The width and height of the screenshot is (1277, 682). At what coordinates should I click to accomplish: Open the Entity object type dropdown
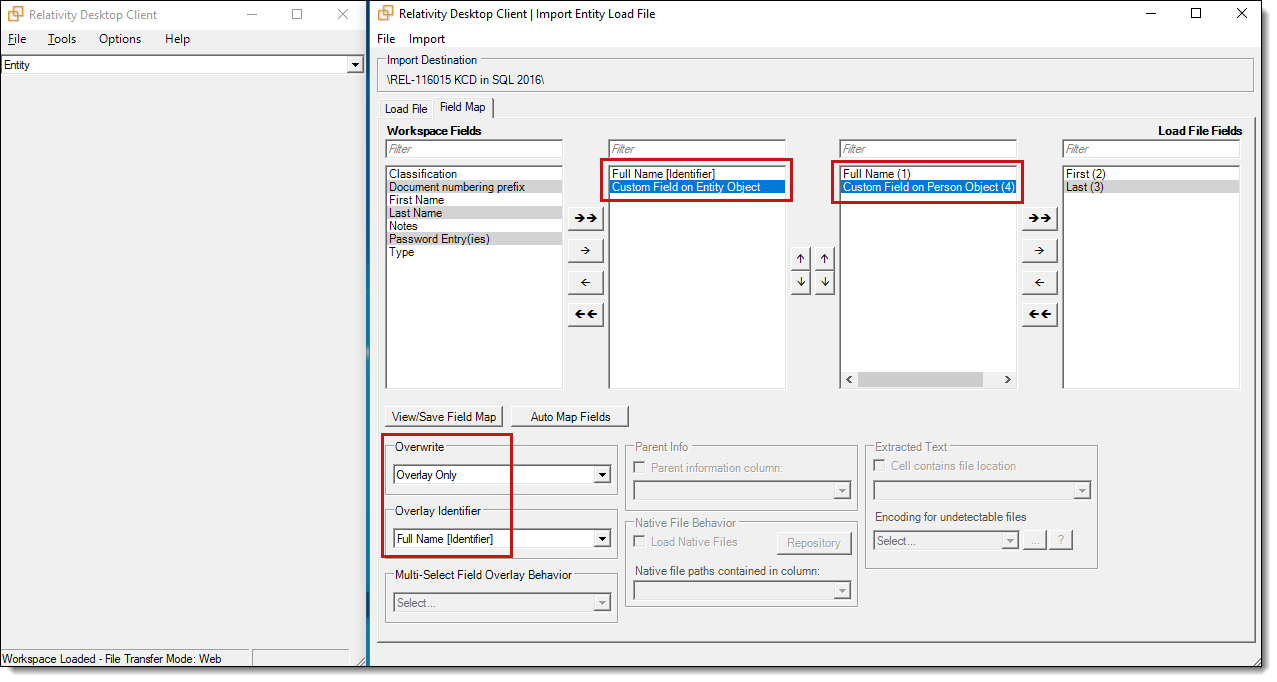tap(354, 65)
